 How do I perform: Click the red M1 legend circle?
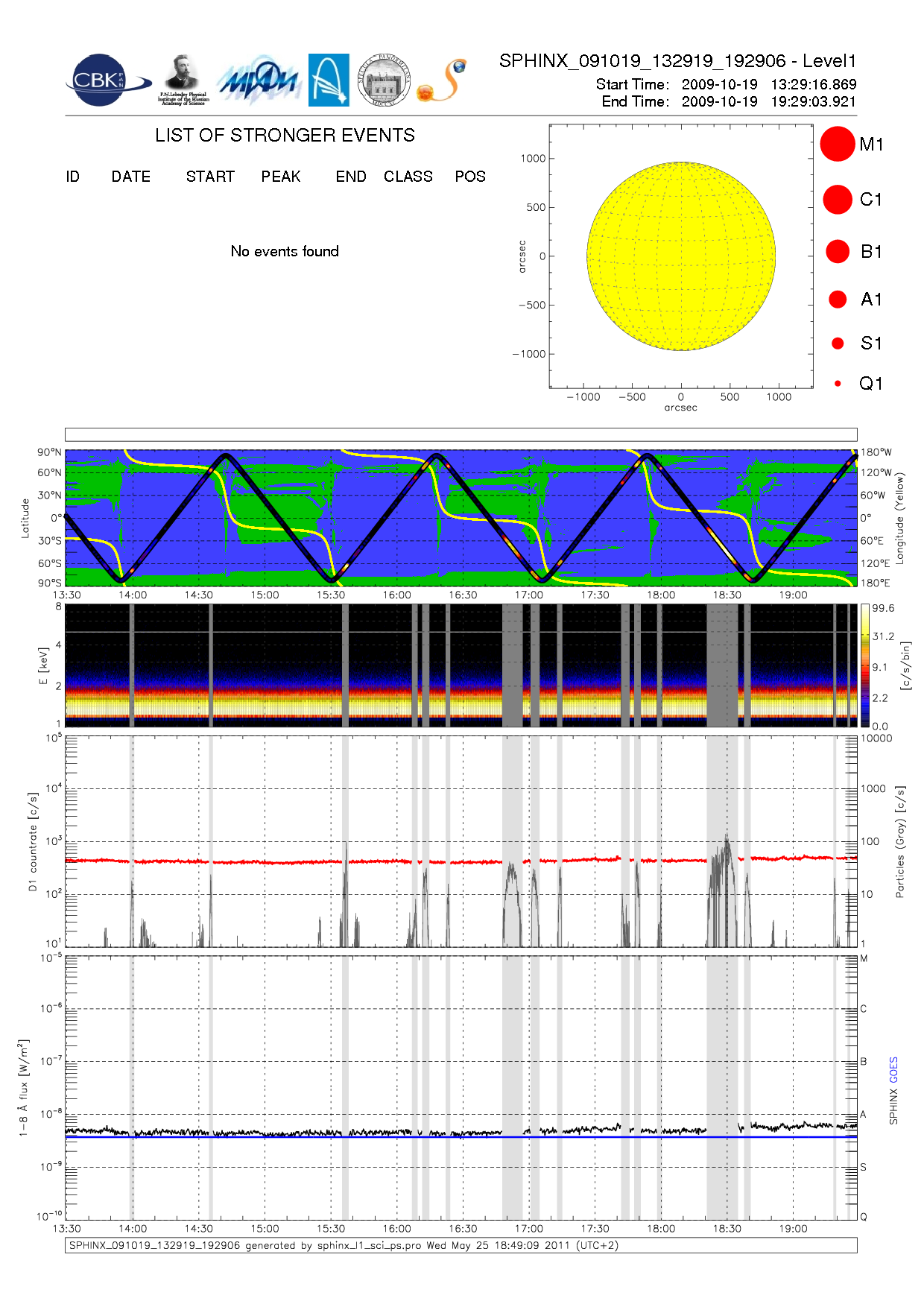(x=837, y=144)
